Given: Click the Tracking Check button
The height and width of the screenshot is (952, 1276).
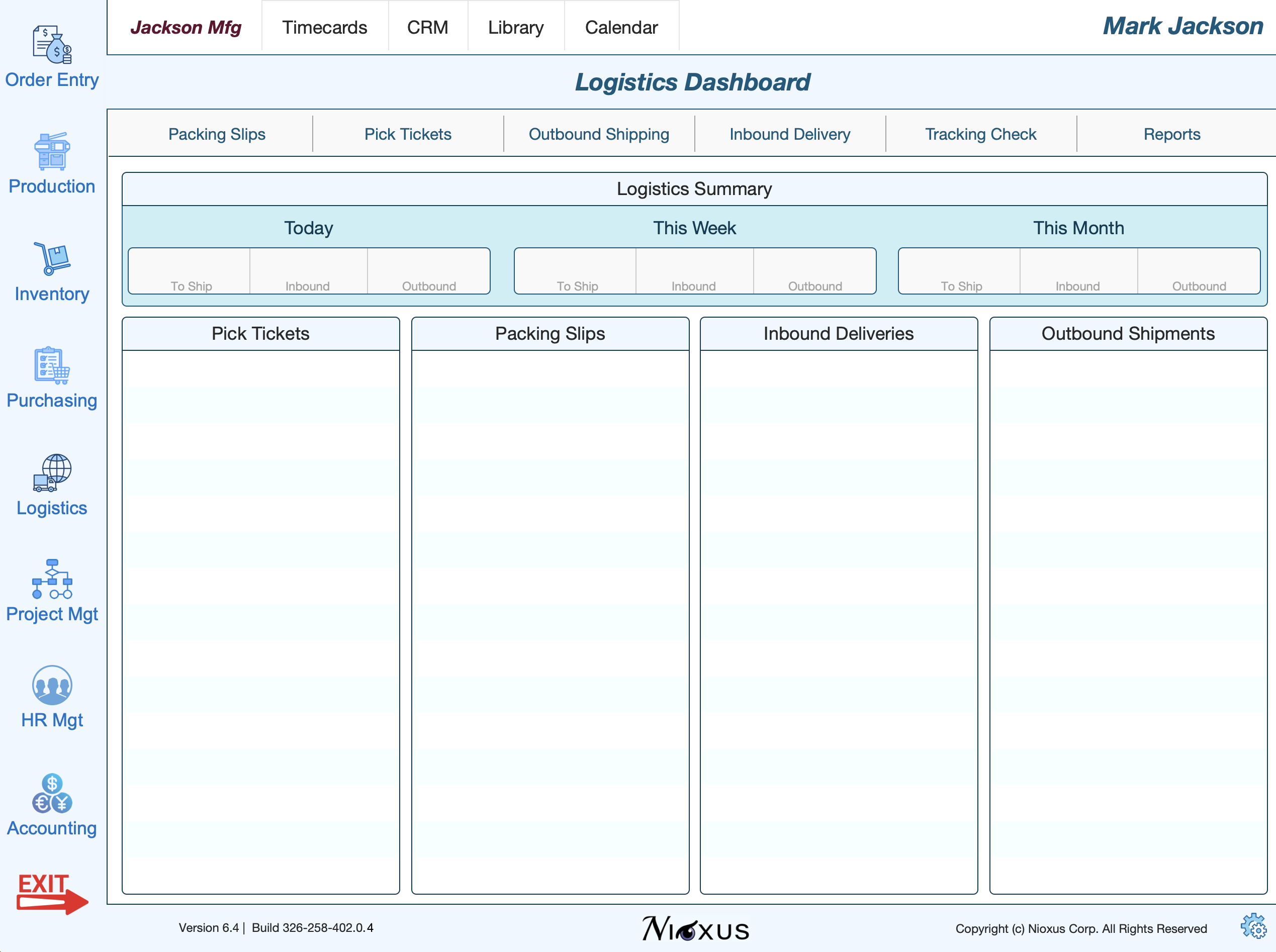Looking at the screenshot, I should click(980, 134).
